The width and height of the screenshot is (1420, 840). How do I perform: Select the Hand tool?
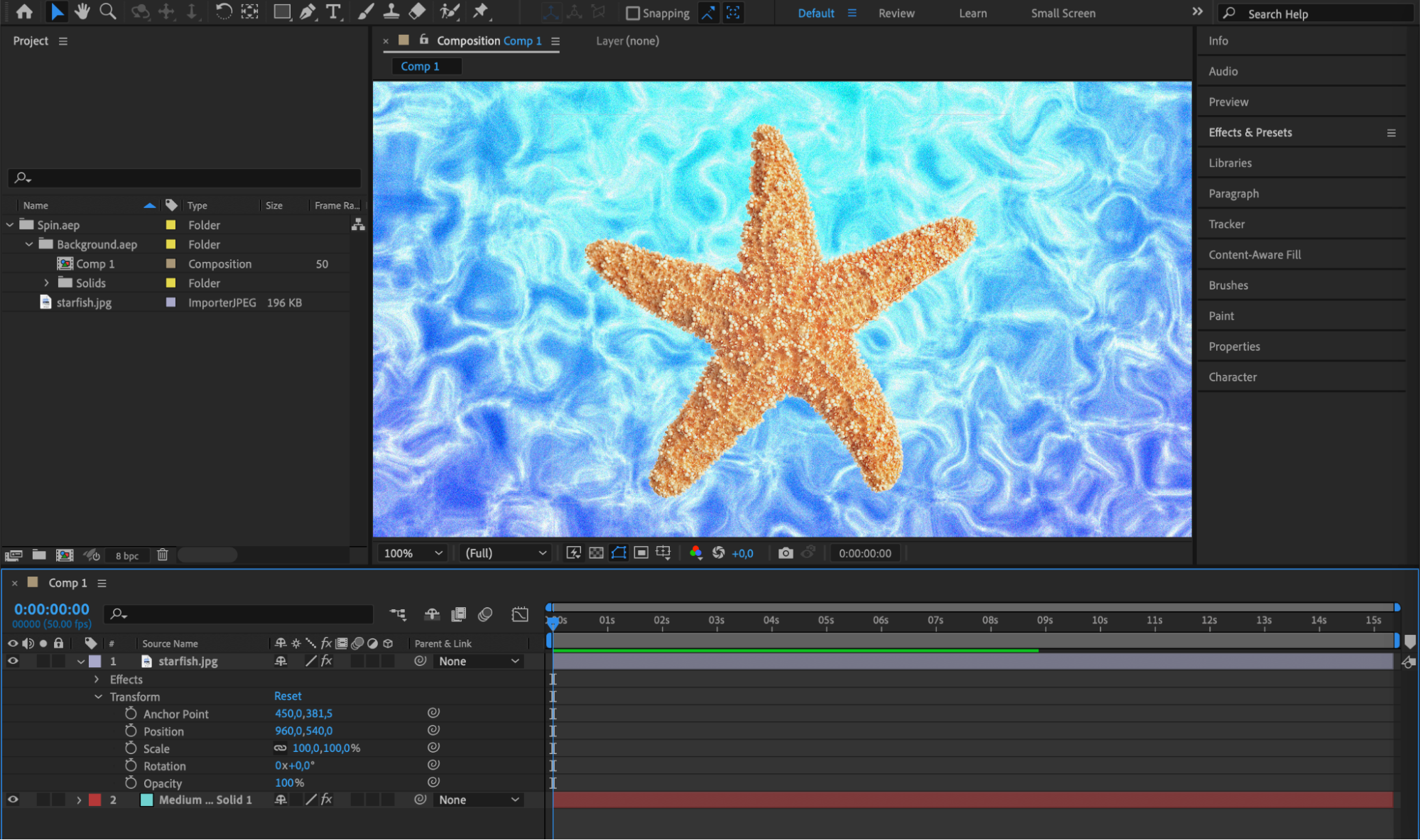(82, 11)
